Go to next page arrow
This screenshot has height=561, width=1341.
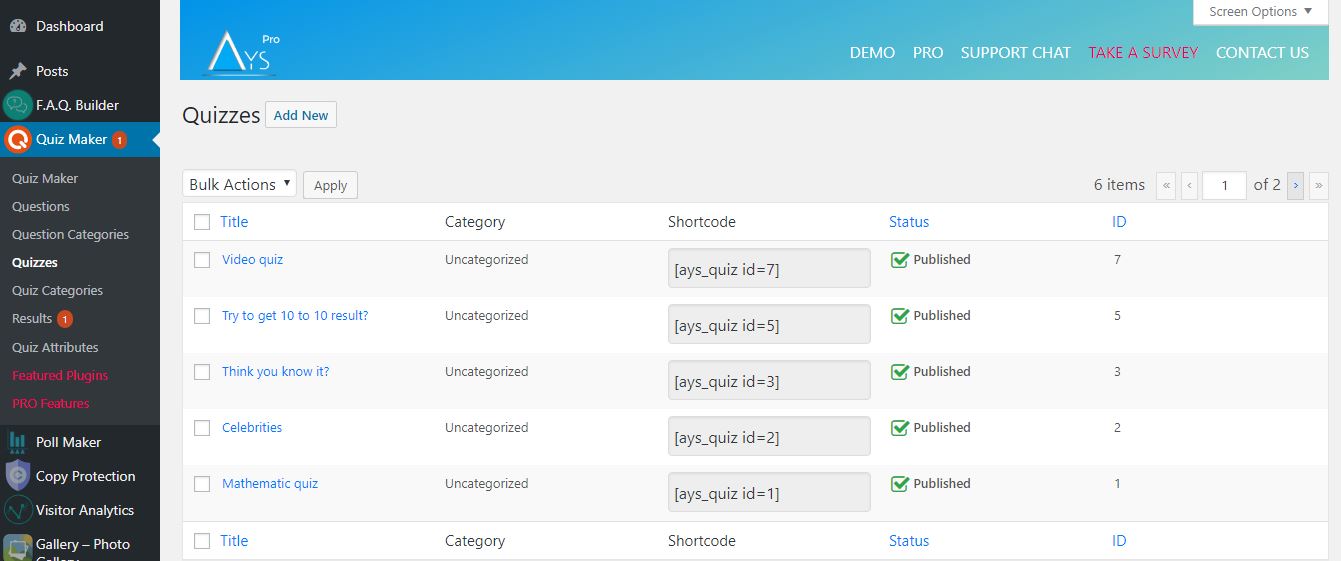(x=1295, y=185)
